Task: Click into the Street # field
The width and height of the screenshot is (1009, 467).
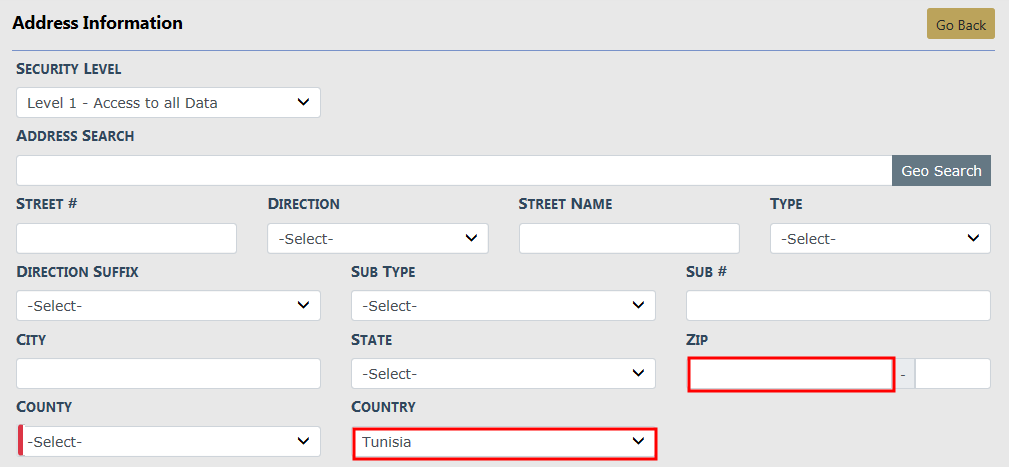Action: point(127,238)
